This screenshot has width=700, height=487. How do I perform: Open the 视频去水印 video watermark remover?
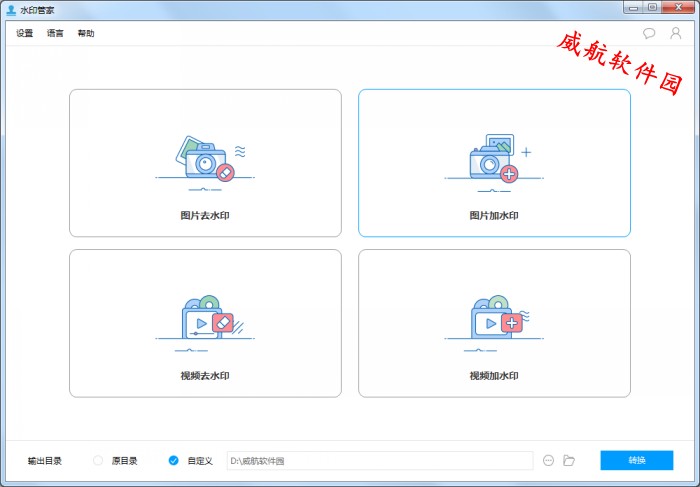205,323
